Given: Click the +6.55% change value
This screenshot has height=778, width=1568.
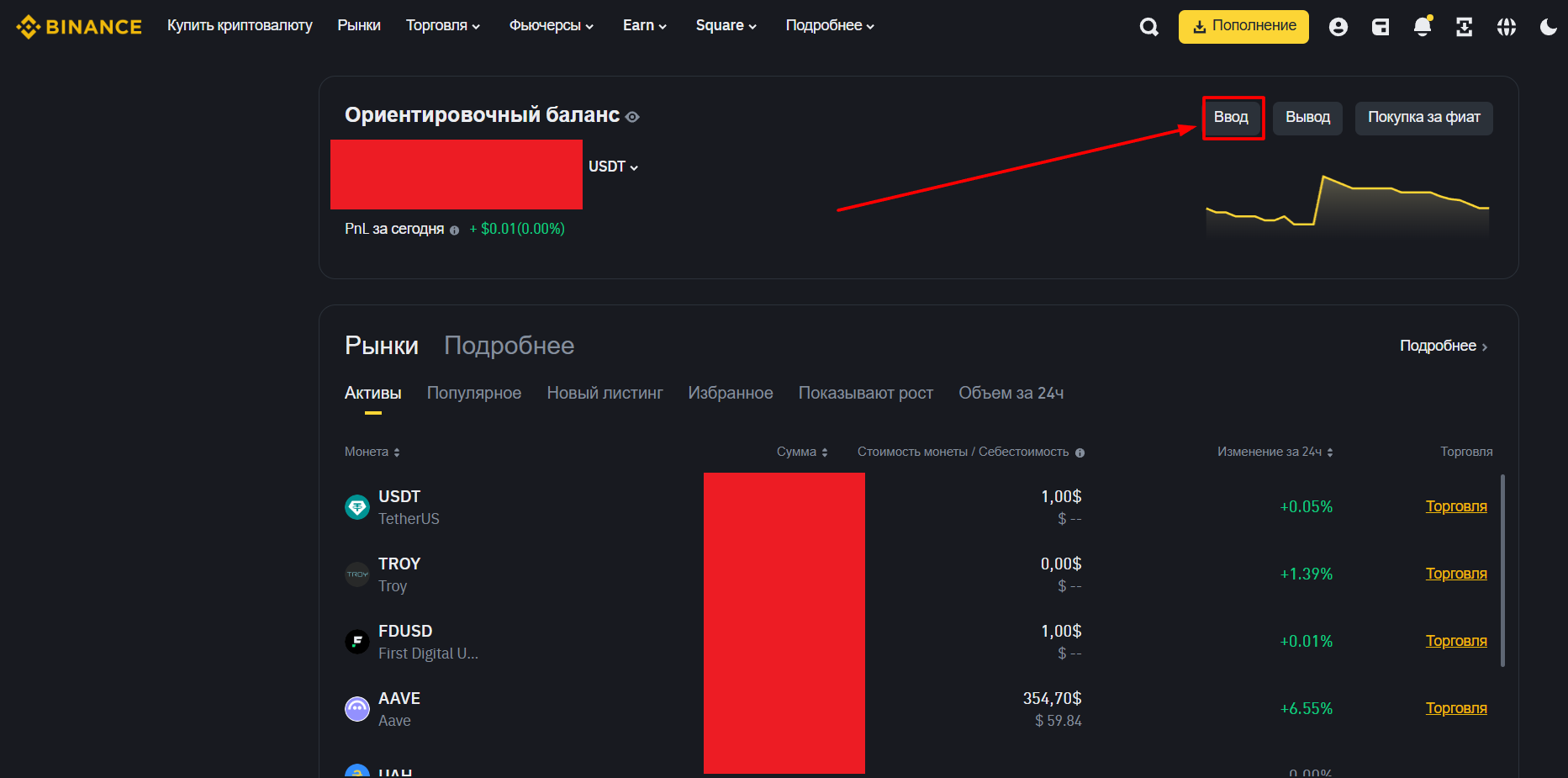Looking at the screenshot, I should point(1306,709).
